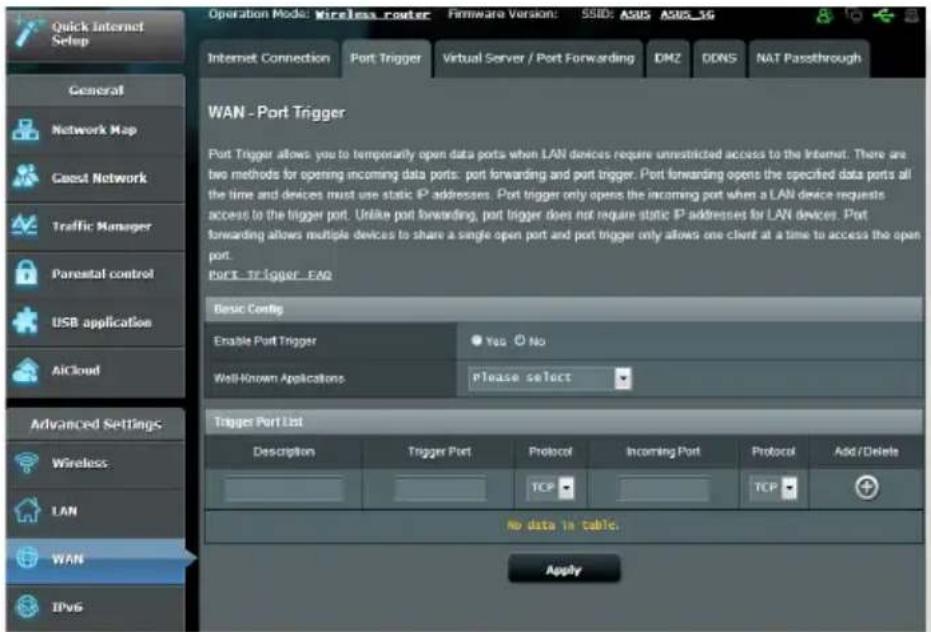The height and width of the screenshot is (632, 931).
Task: Click the Trigger Port List header
Action: (564, 422)
